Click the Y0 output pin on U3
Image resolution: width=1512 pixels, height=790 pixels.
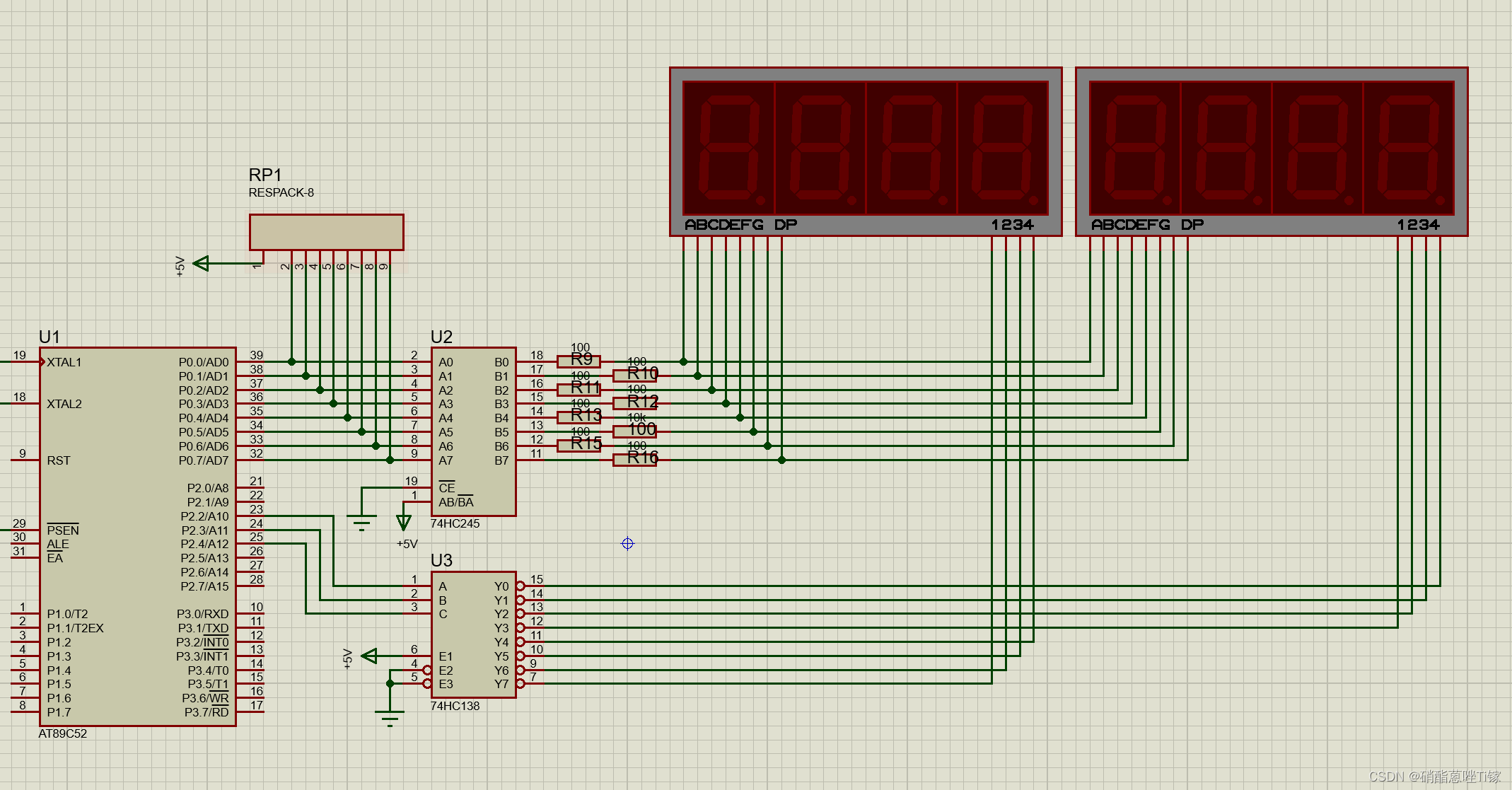[501, 586]
